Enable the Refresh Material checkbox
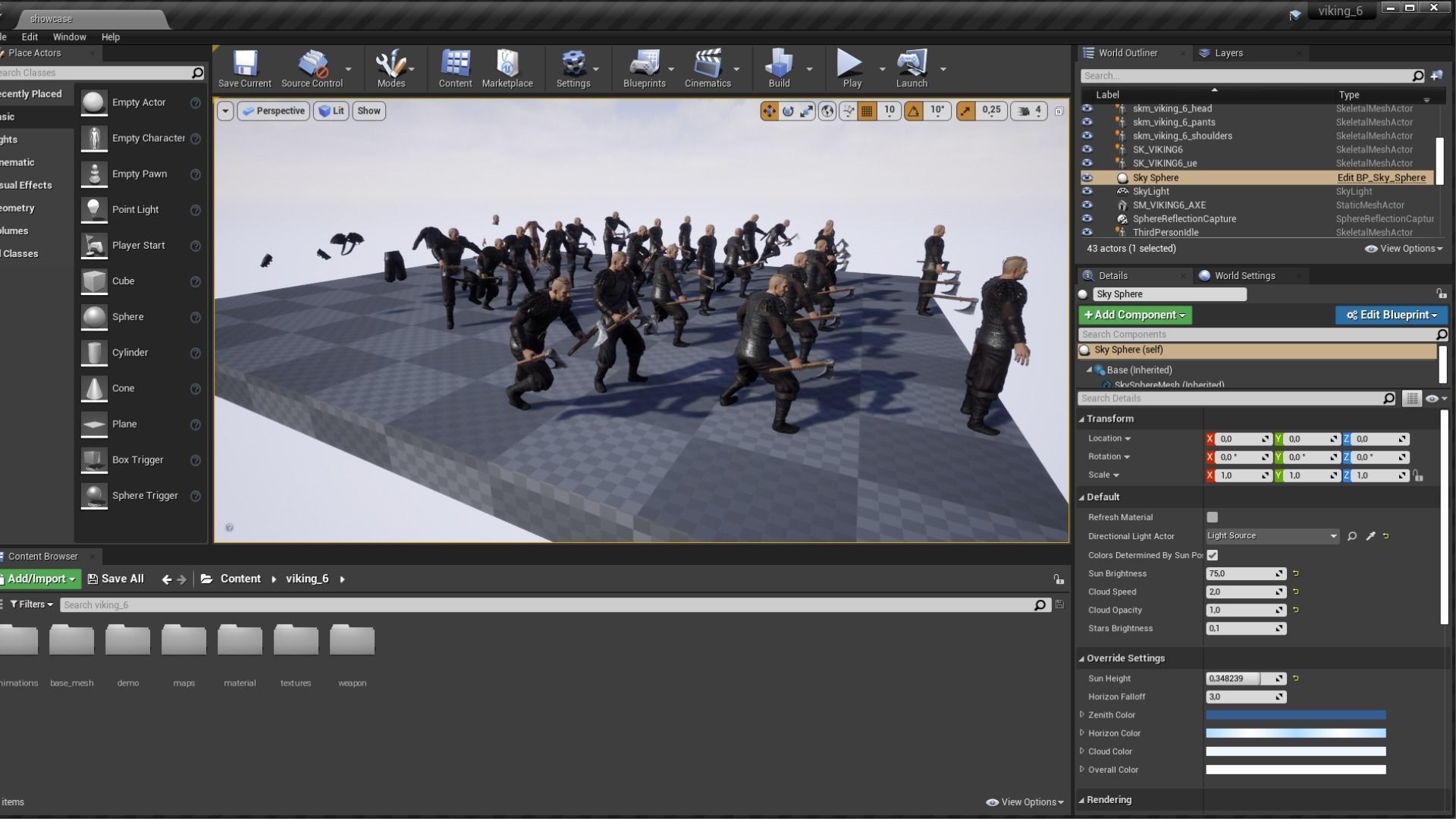The image size is (1456, 819). (1212, 517)
